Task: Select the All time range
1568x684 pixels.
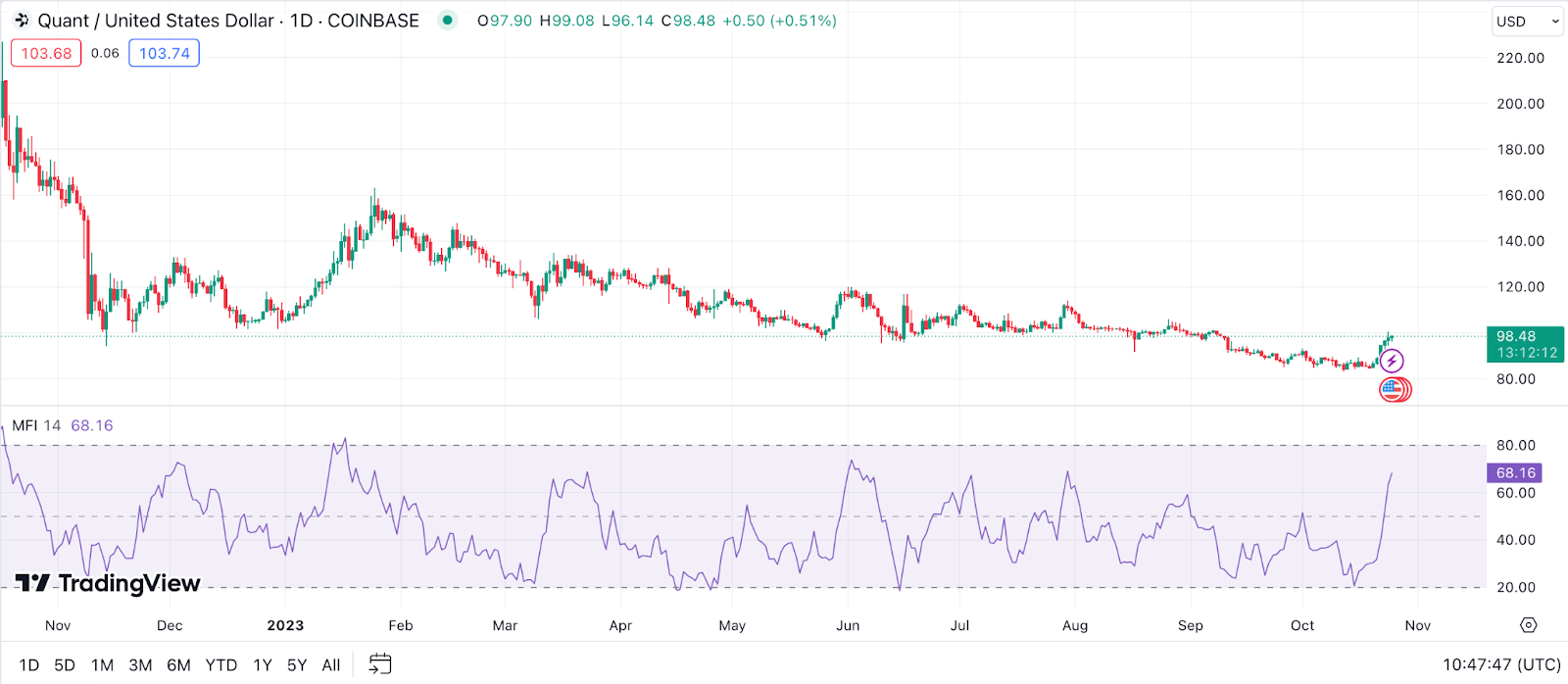Action: pyautogui.click(x=331, y=665)
